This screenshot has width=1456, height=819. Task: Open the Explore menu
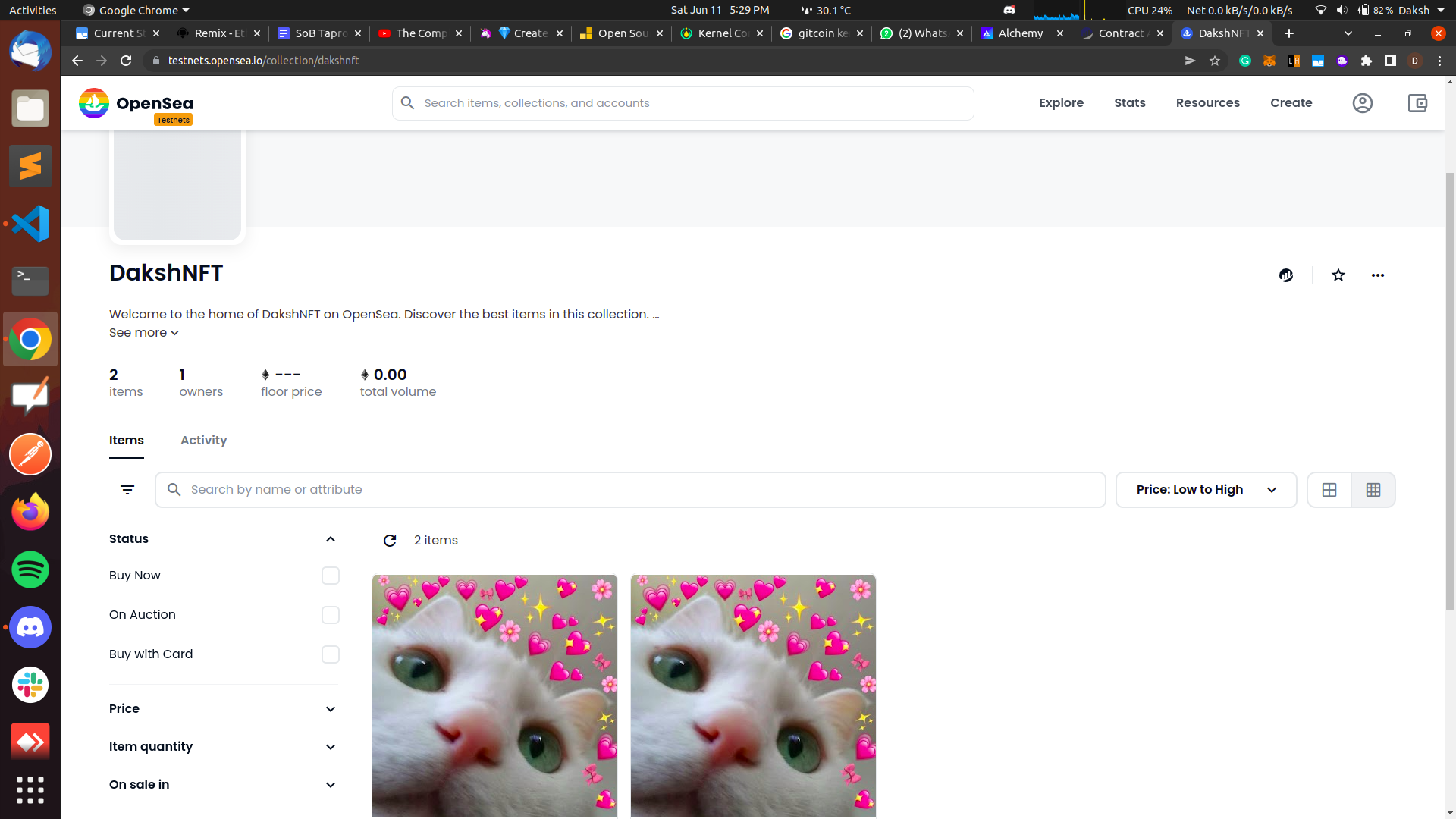point(1061,103)
